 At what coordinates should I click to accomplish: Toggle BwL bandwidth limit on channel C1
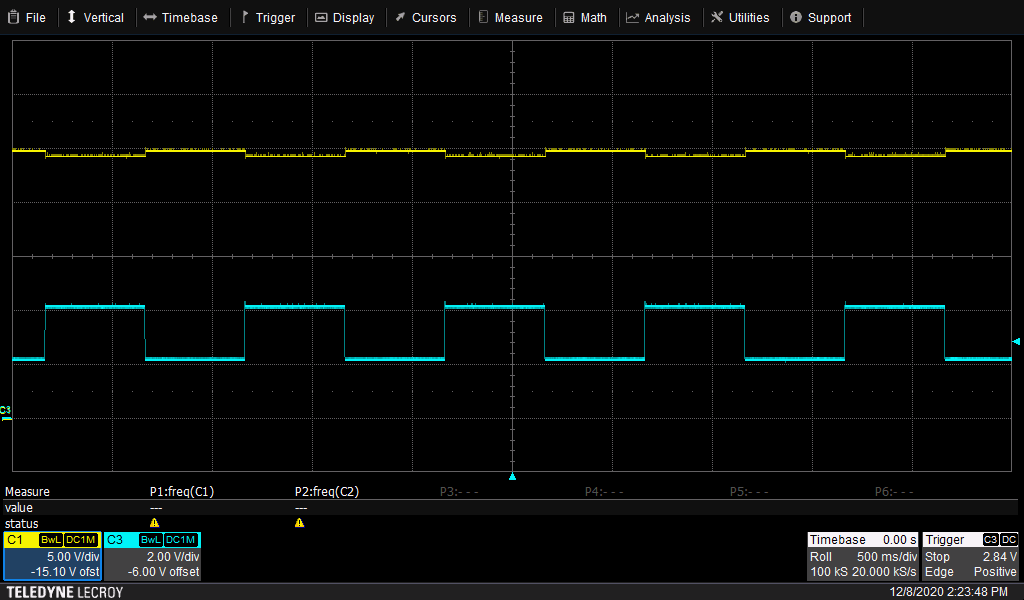click(x=50, y=539)
